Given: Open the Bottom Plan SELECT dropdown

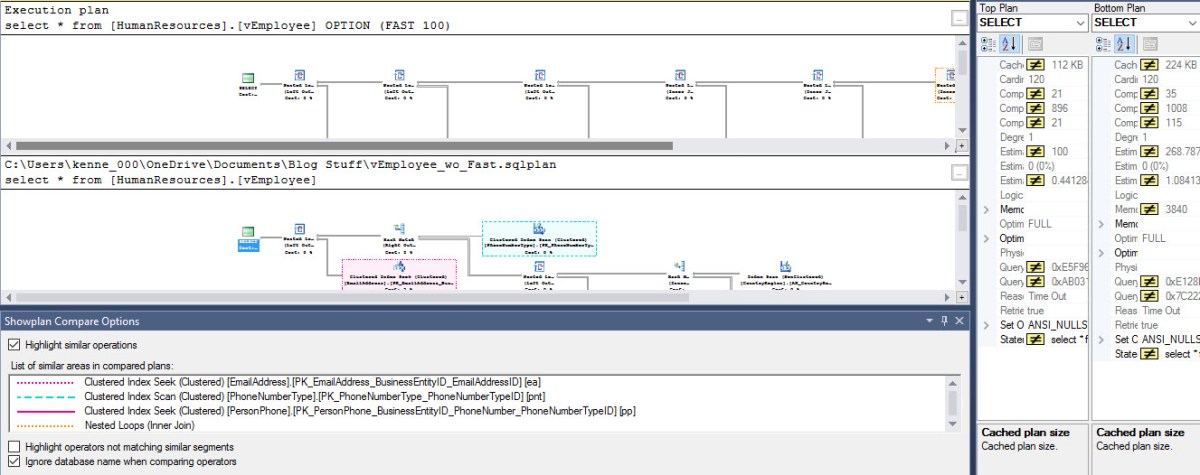Looking at the screenshot, I should (x=1190, y=22).
